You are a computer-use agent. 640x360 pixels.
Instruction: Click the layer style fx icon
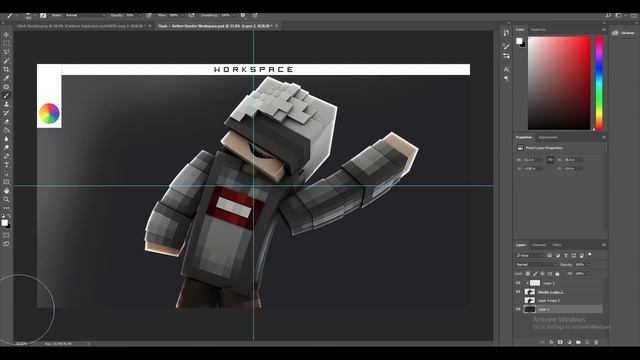click(551, 342)
